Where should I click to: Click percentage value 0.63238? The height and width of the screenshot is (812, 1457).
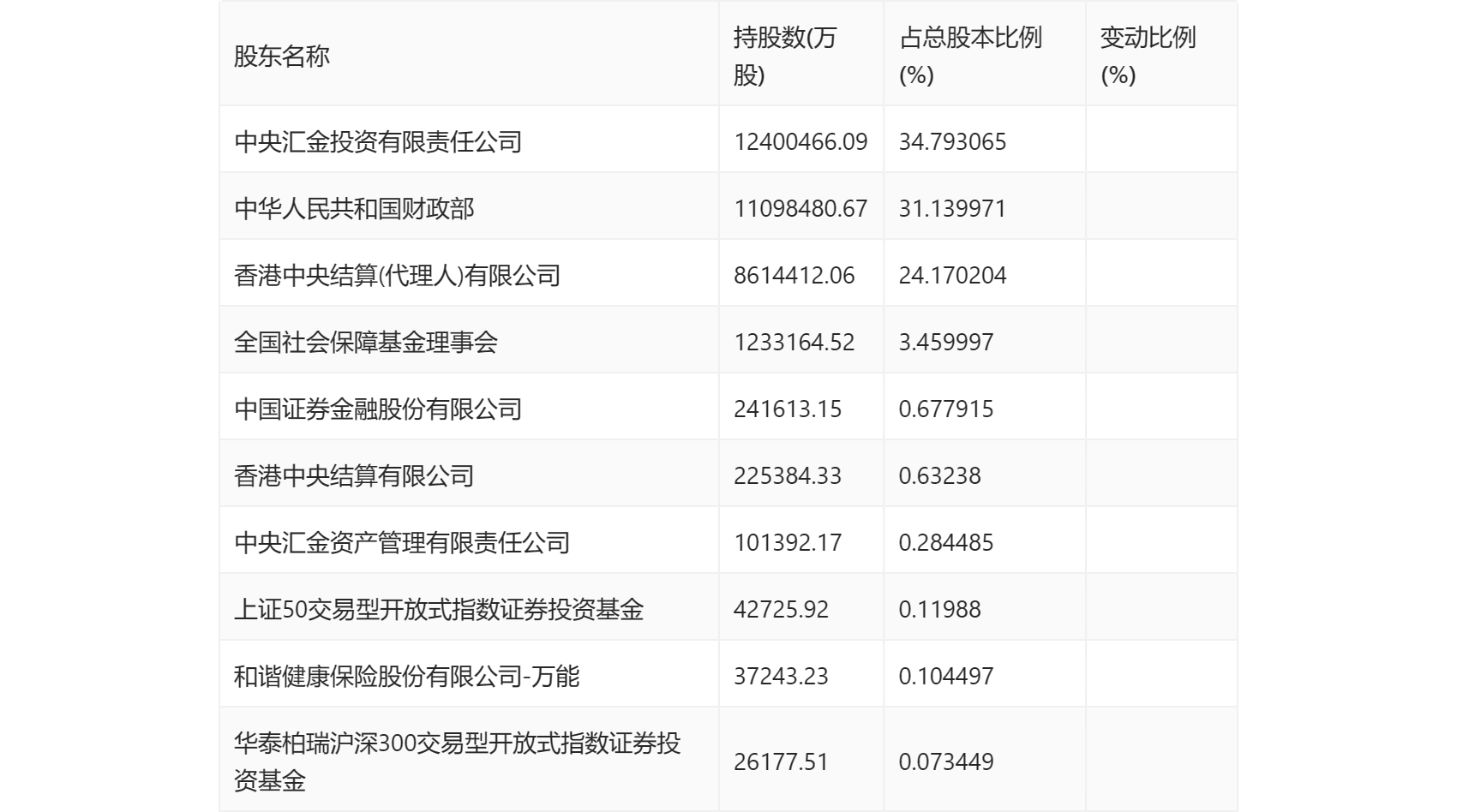tap(940, 475)
